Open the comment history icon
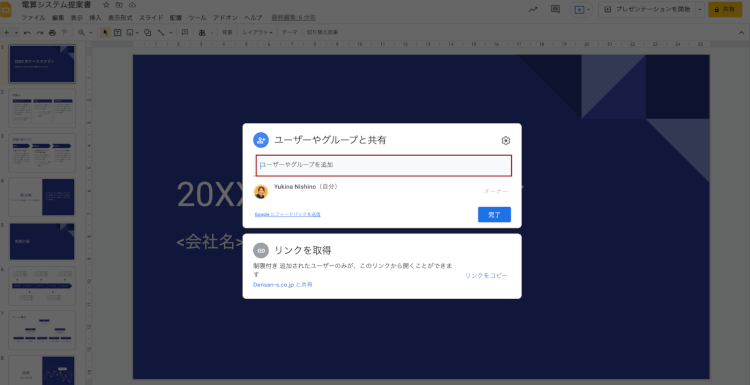 [x=555, y=10]
